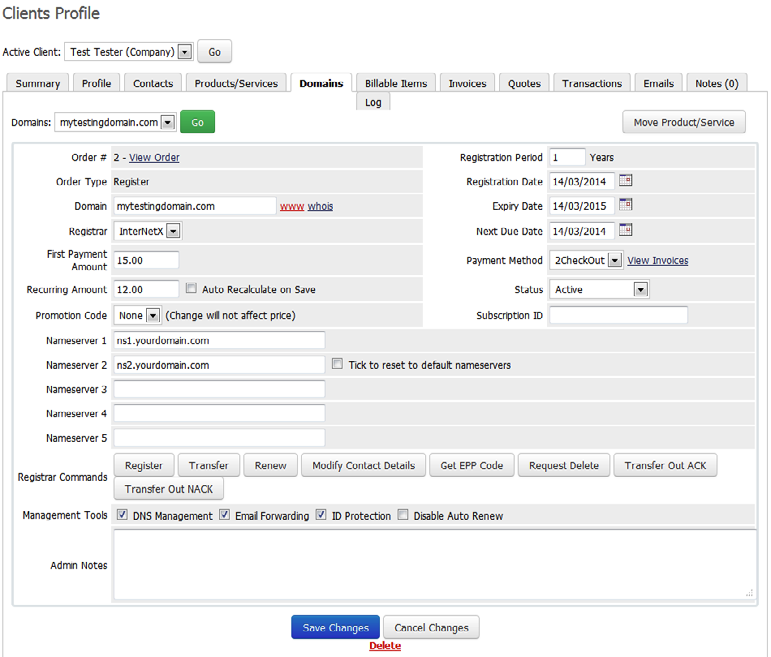Focus the Registration Period field
The image size is (771, 657).
pyautogui.click(x=567, y=157)
